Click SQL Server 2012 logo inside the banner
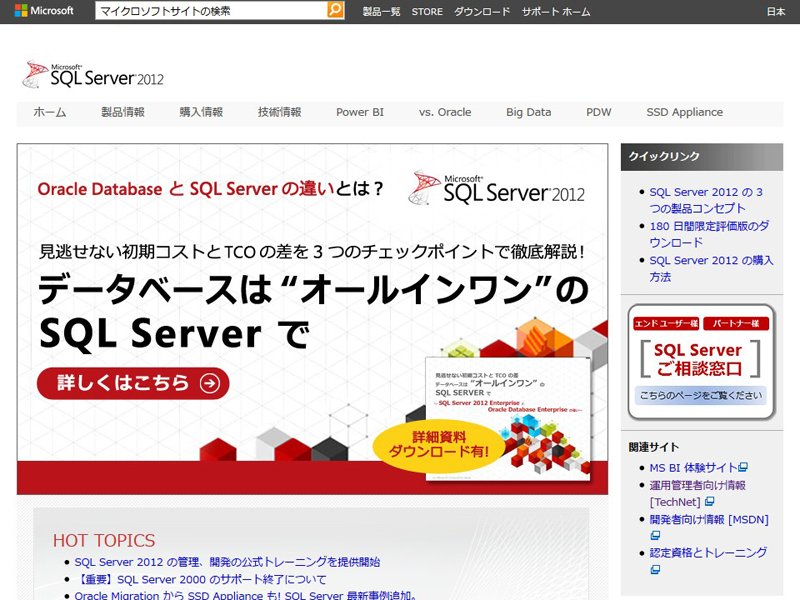 (x=496, y=188)
